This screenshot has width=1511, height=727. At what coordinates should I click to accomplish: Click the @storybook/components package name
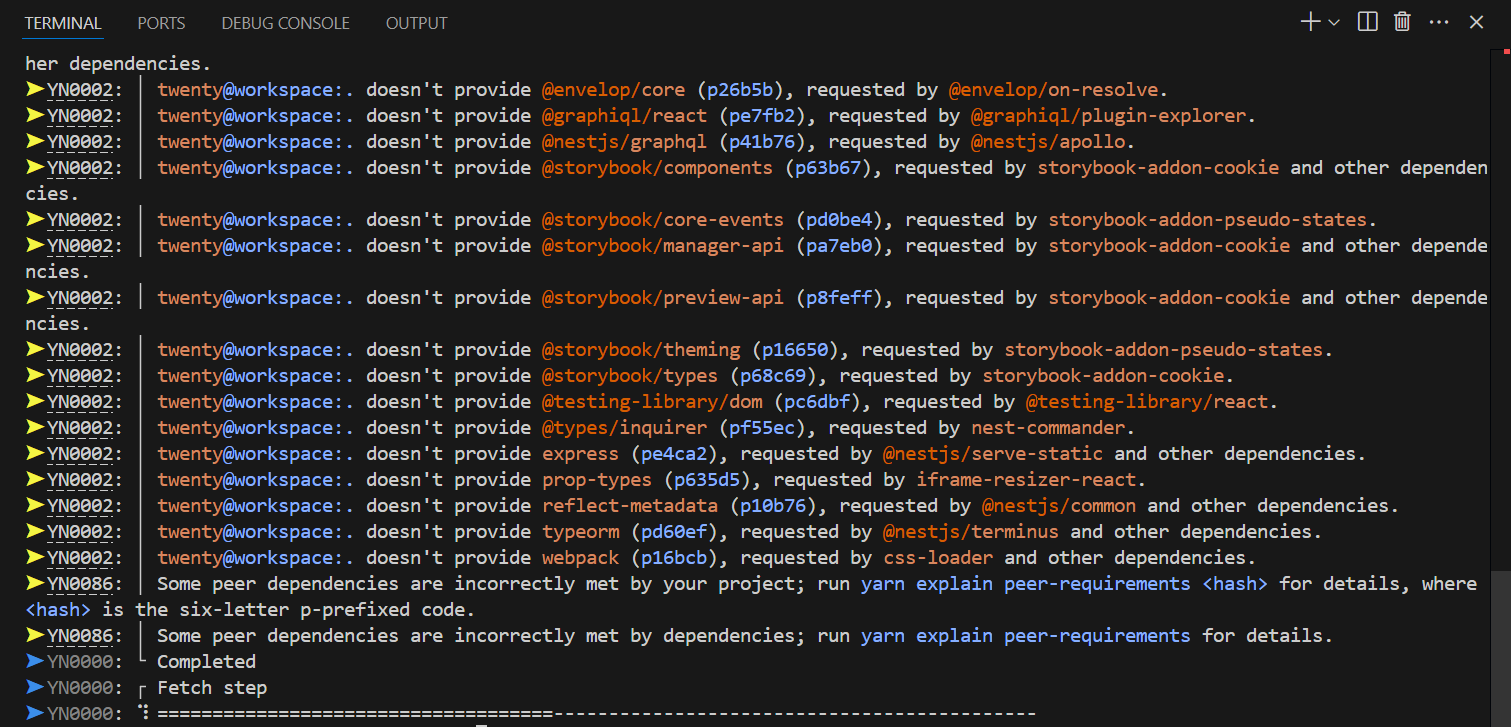pos(657,167)
